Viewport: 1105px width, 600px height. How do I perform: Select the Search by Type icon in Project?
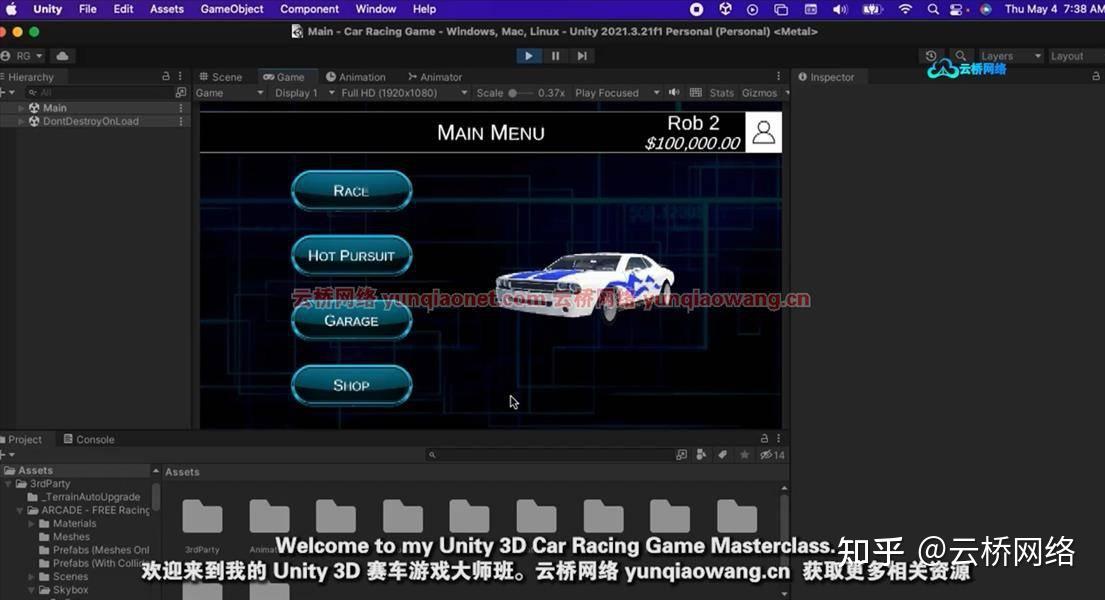click(702, 454)
